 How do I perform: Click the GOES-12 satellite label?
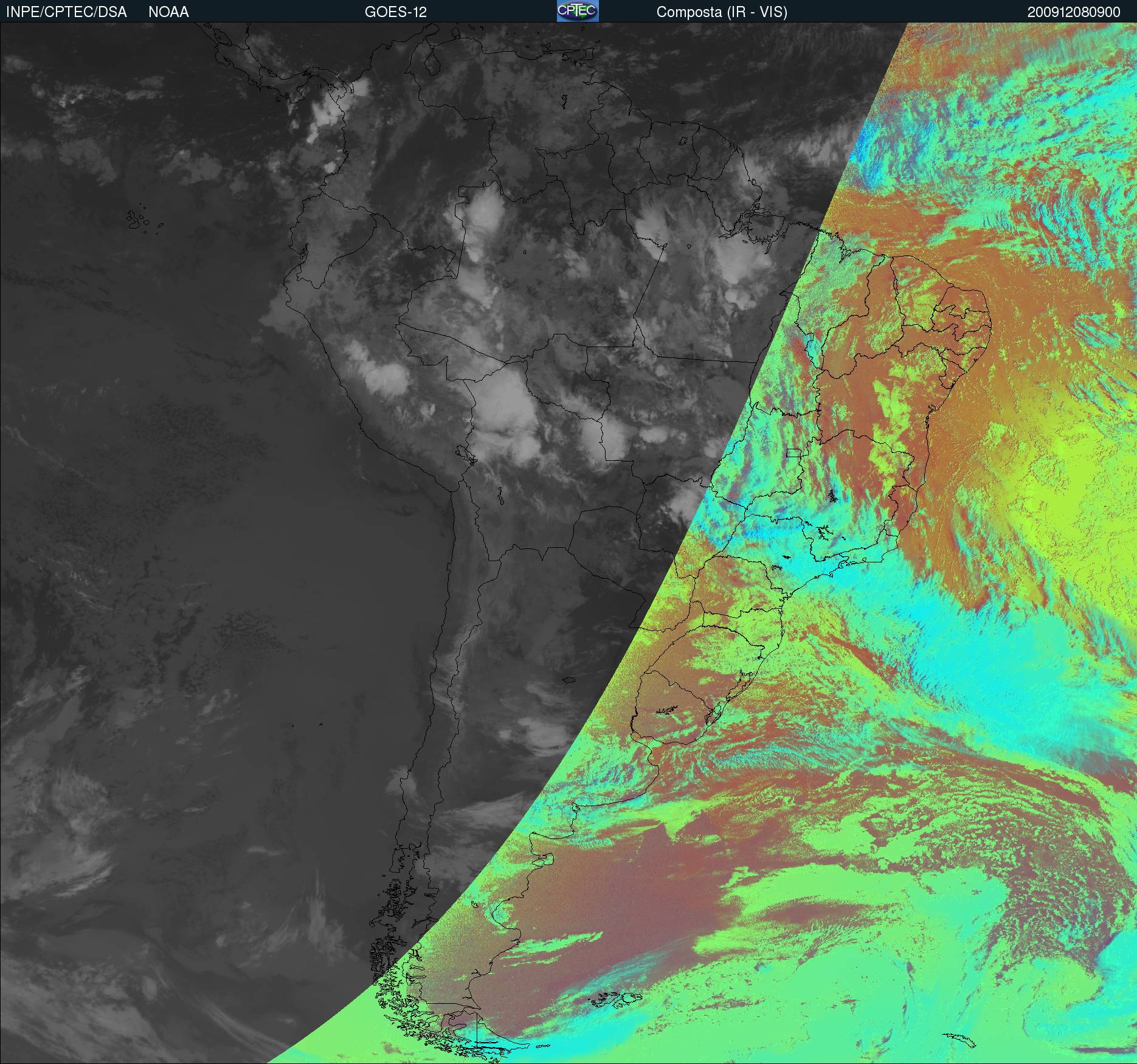[396, 12]
